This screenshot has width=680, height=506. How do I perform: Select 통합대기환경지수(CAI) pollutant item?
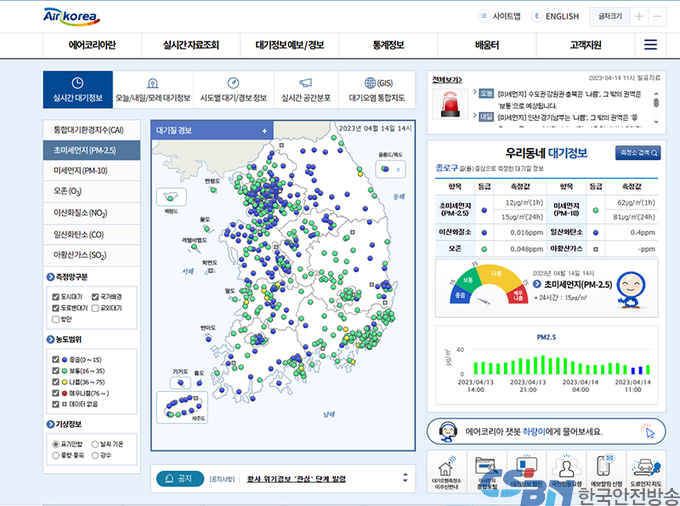click(x=92, y=130)
